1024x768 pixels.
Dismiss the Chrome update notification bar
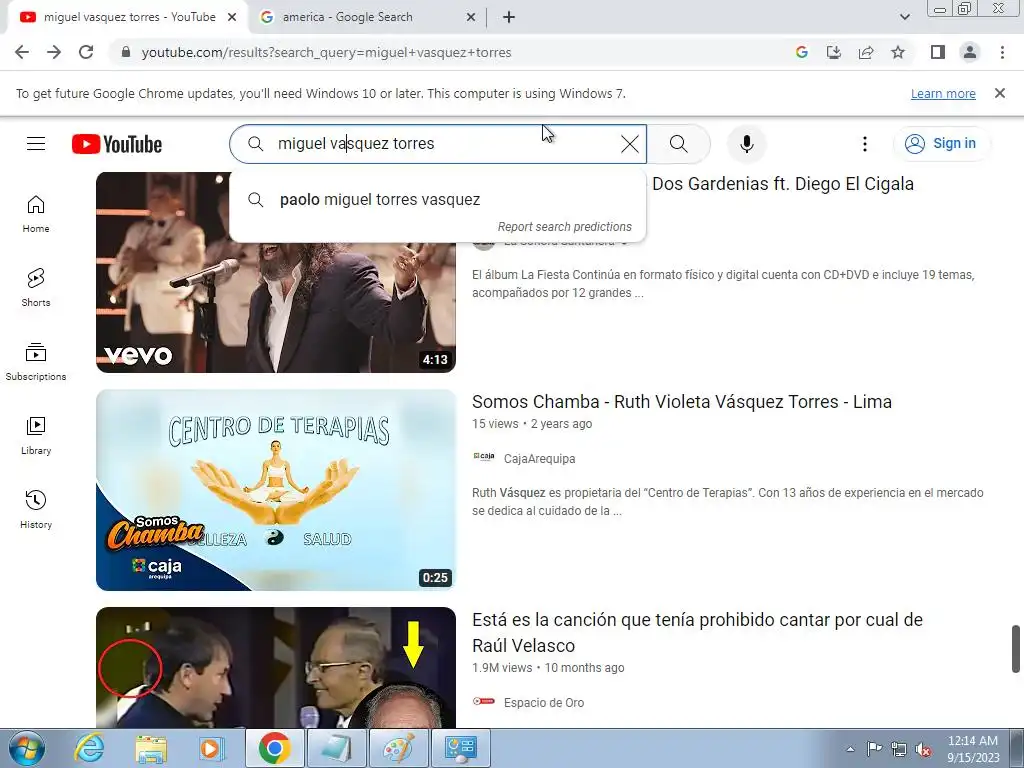1000,93
